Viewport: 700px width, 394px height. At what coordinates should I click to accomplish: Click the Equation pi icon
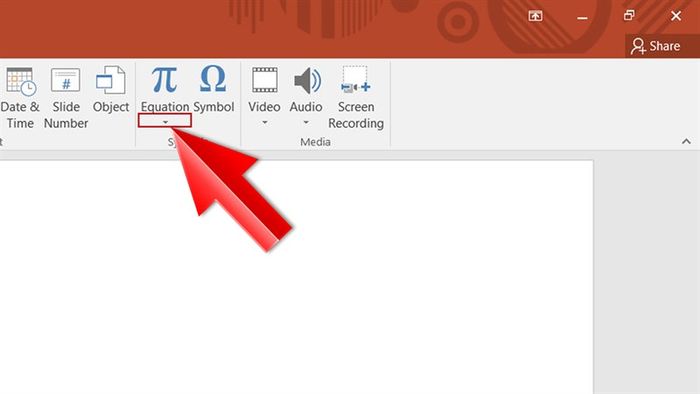point(164,80)
